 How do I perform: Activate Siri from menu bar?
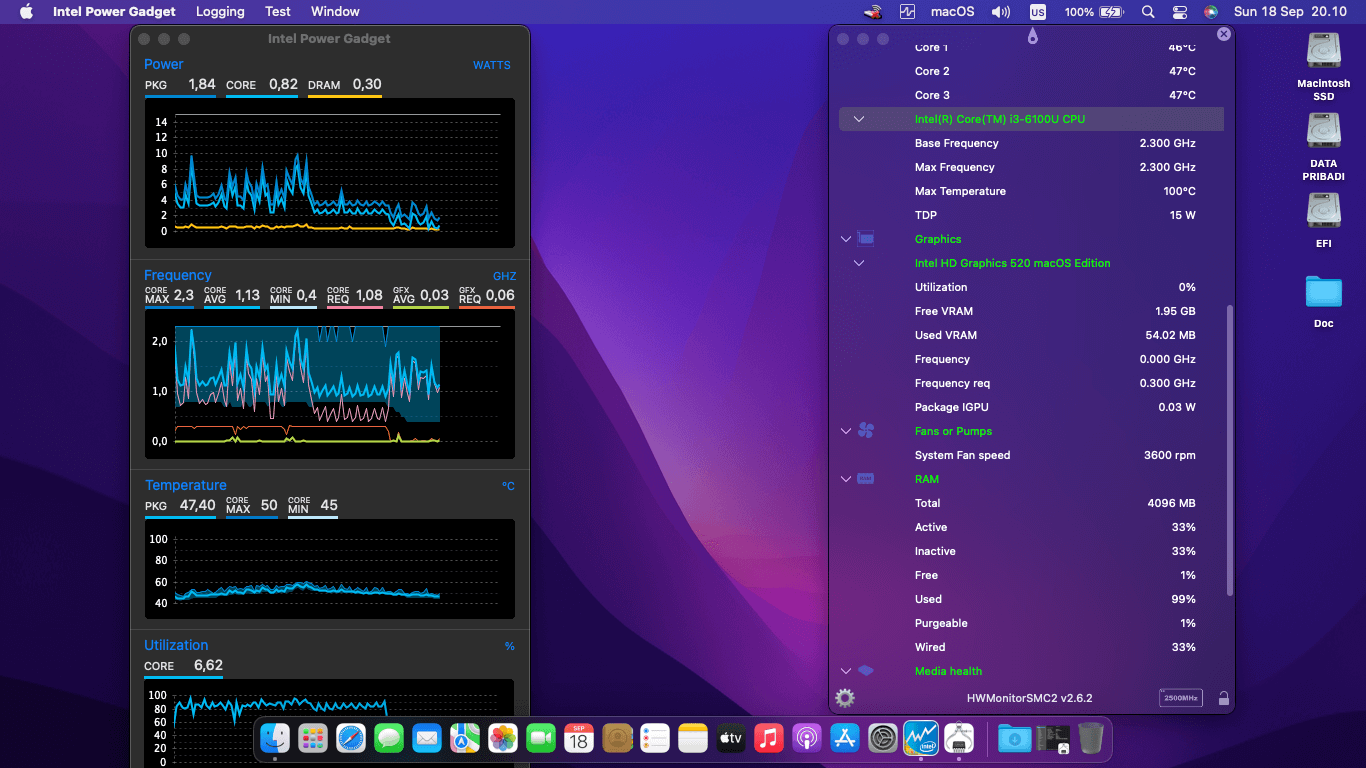coord(1211,12)
